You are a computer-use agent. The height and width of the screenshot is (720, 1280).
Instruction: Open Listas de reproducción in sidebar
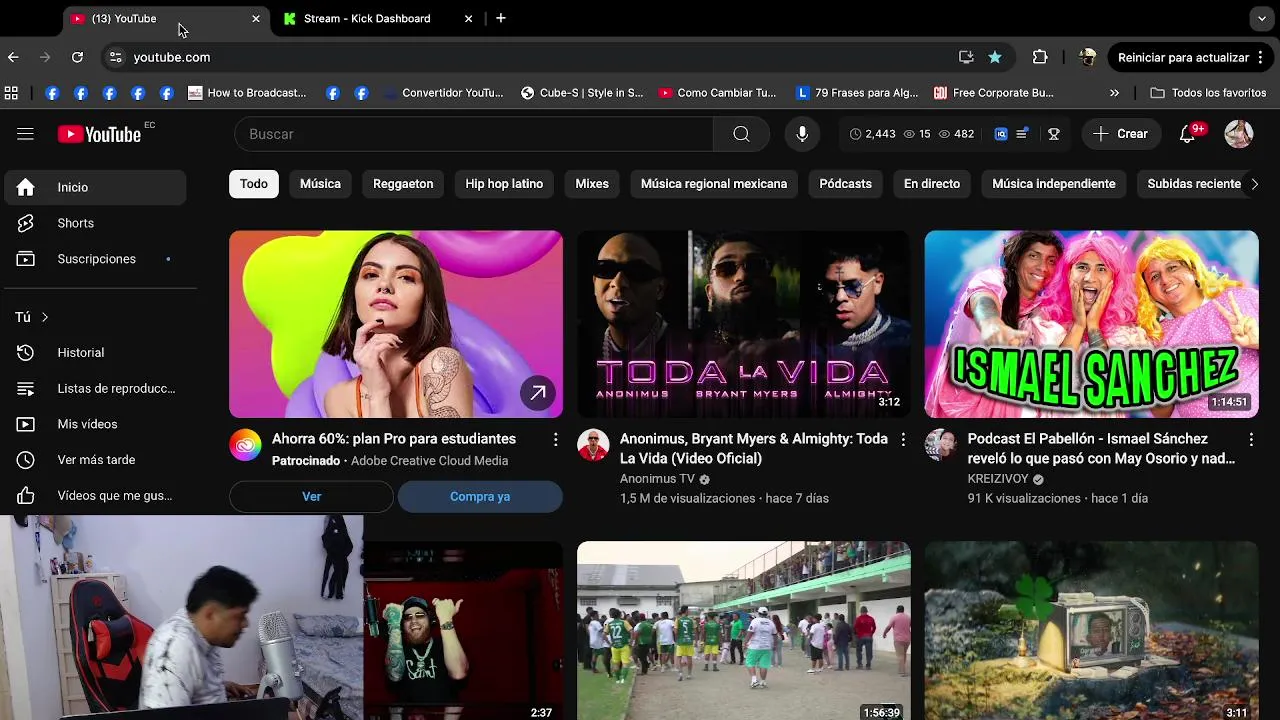[x=95, y=389]
